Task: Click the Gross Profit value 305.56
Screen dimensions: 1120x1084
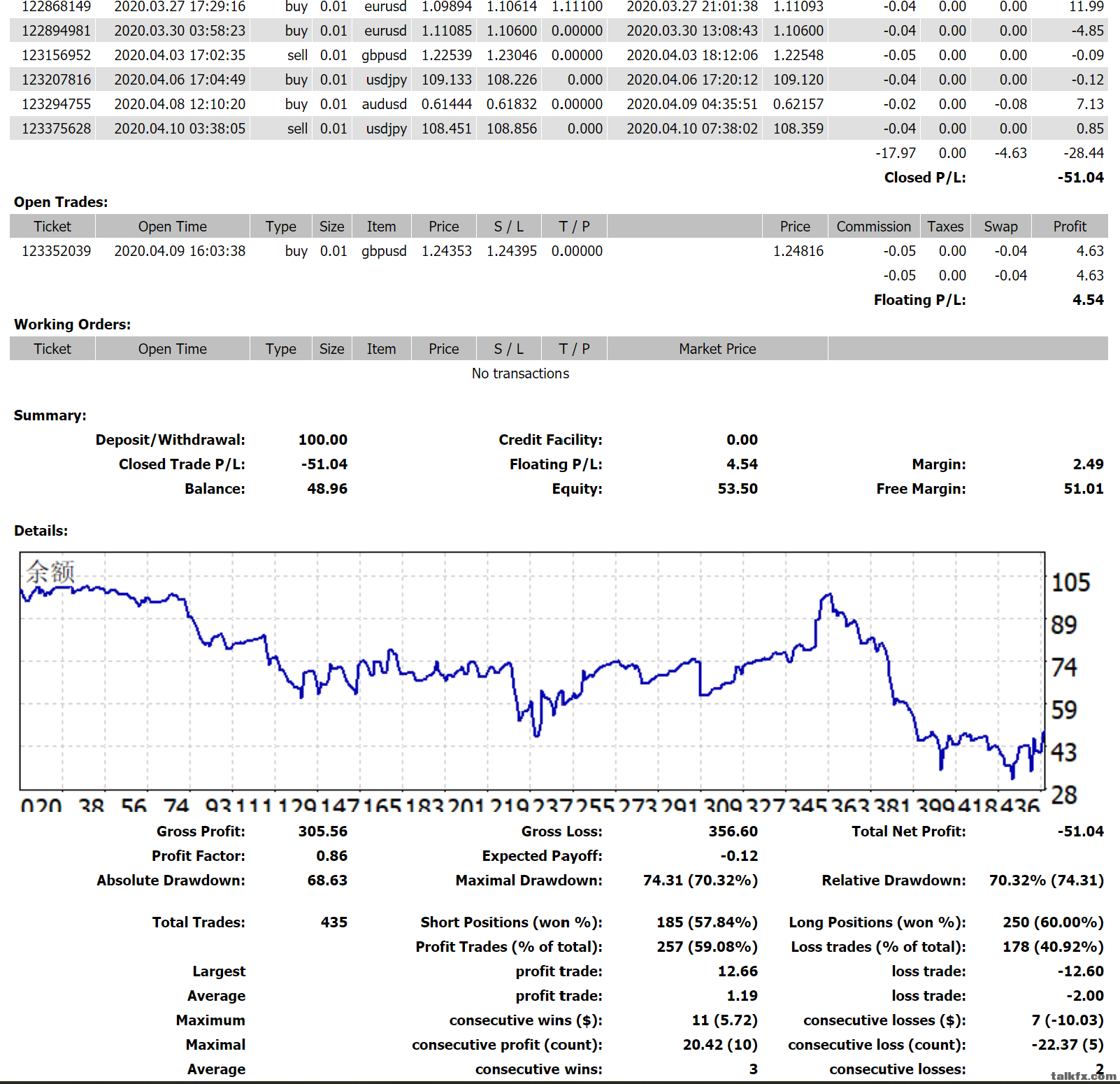Action: pyautogui.click(x=322, y=832)
